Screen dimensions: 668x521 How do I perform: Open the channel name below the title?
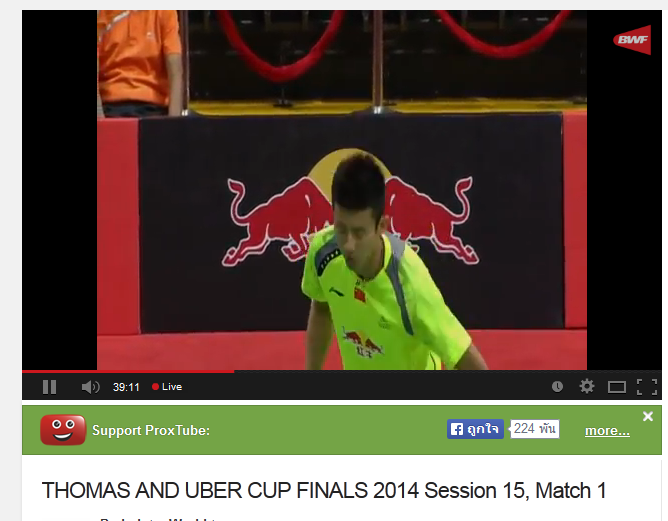click(160, 519)
